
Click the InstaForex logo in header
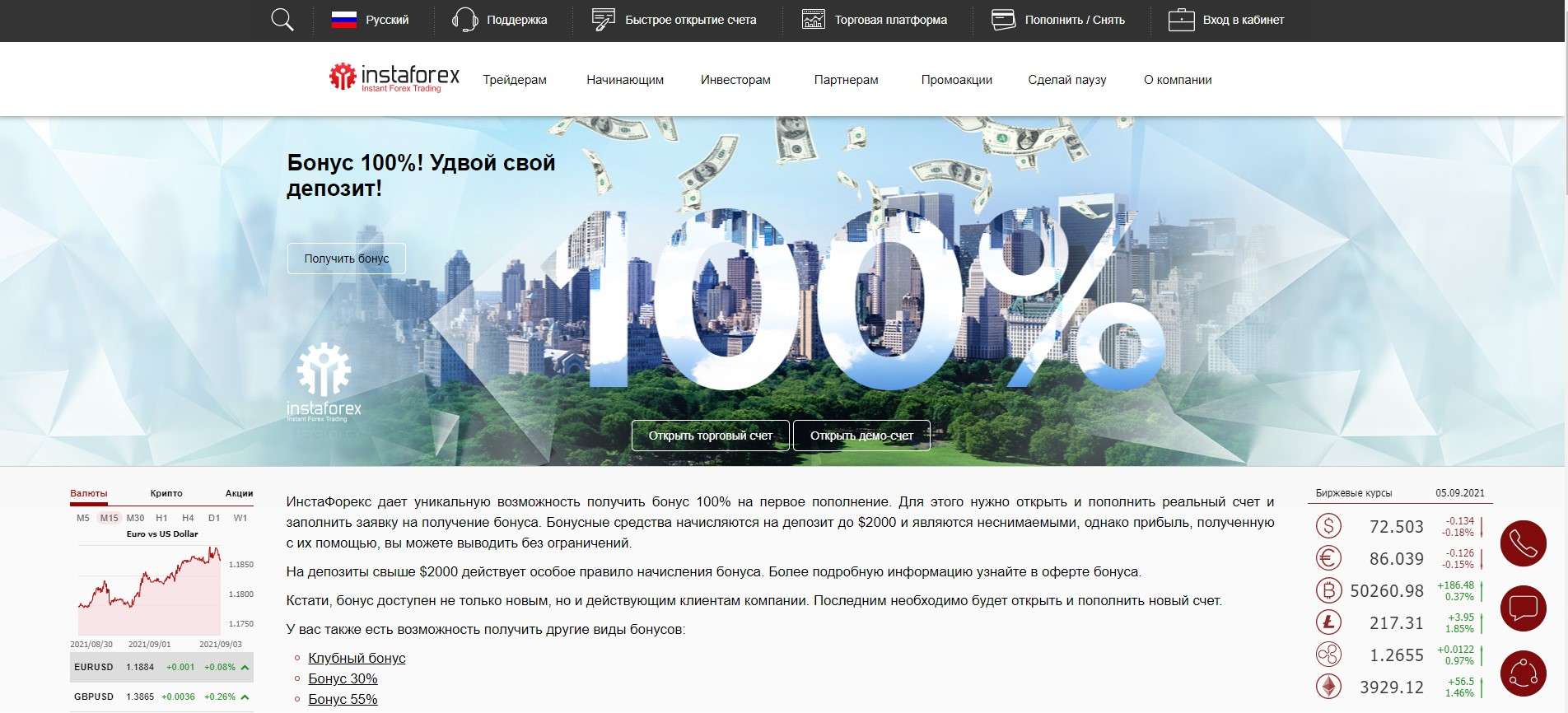click(x=394, y=78)
